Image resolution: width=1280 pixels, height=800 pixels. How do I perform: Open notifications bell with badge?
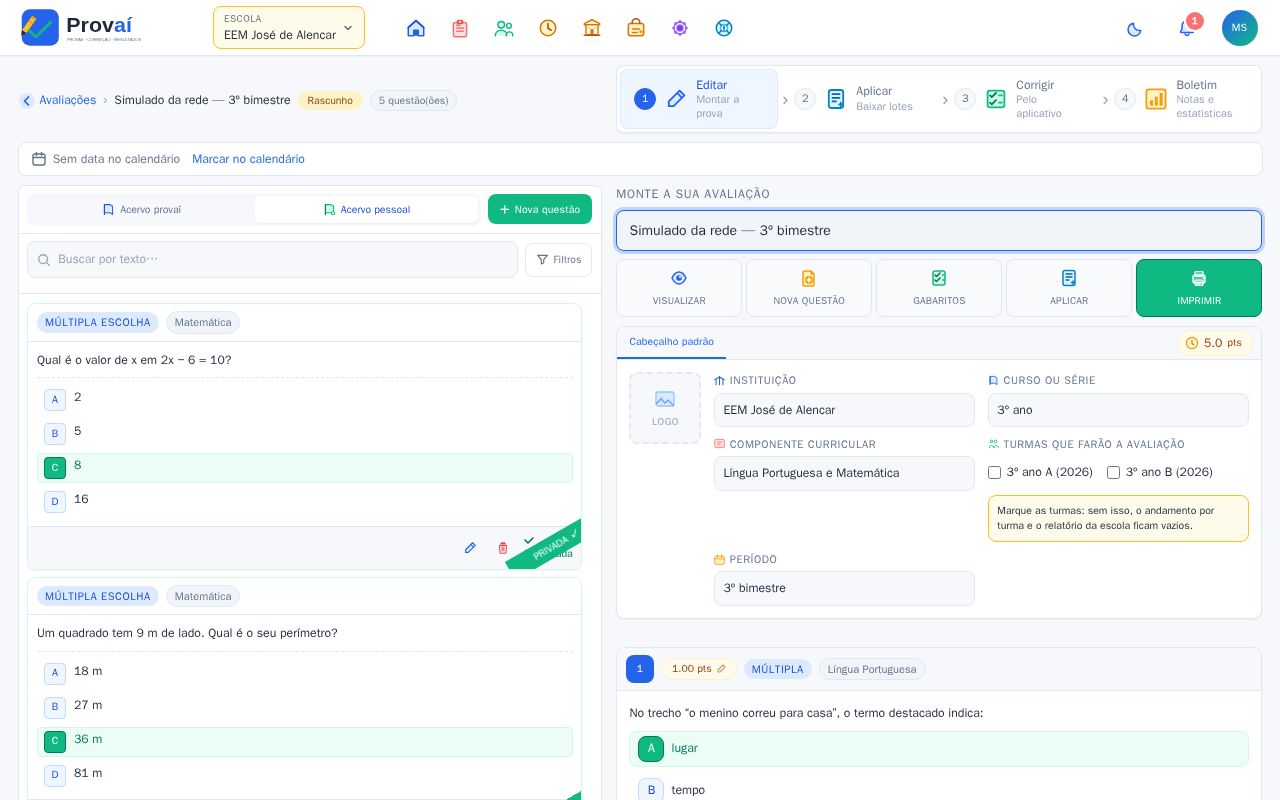pos(1187,28)
